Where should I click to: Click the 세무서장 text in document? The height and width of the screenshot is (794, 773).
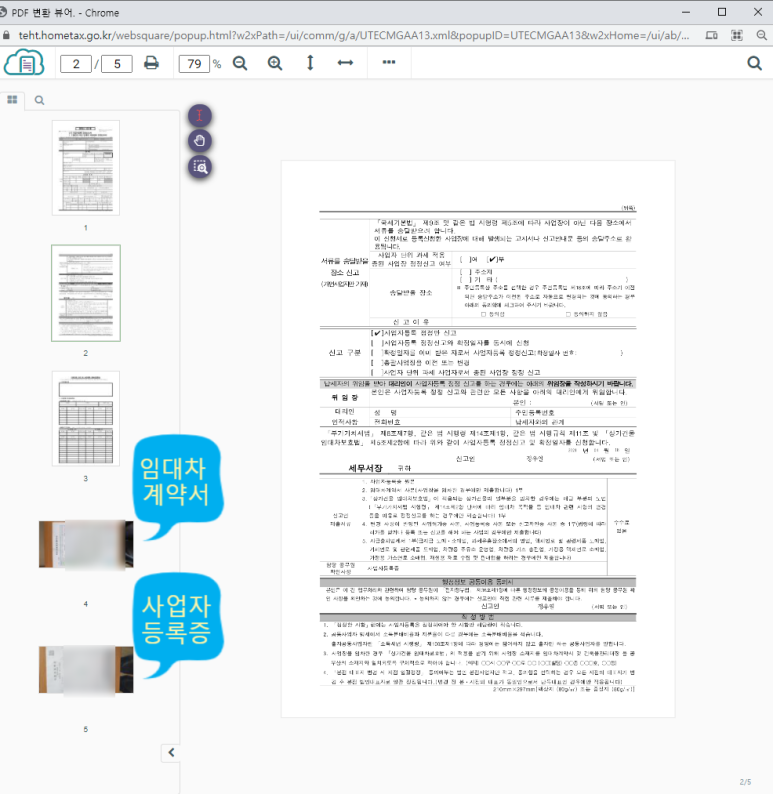(365, 468)
